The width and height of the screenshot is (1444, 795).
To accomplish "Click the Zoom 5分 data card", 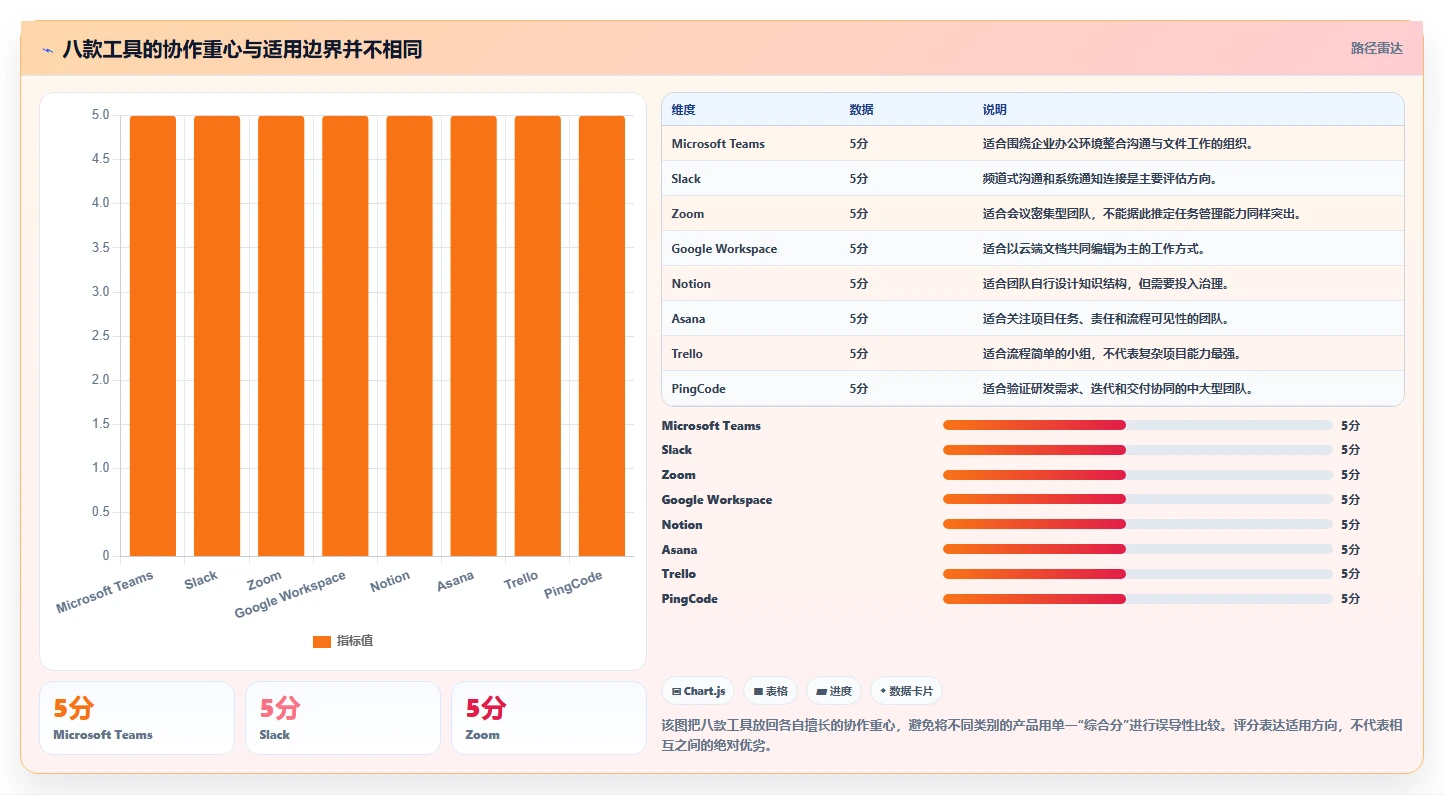I will pyautogui.click(x=549, y=718).
